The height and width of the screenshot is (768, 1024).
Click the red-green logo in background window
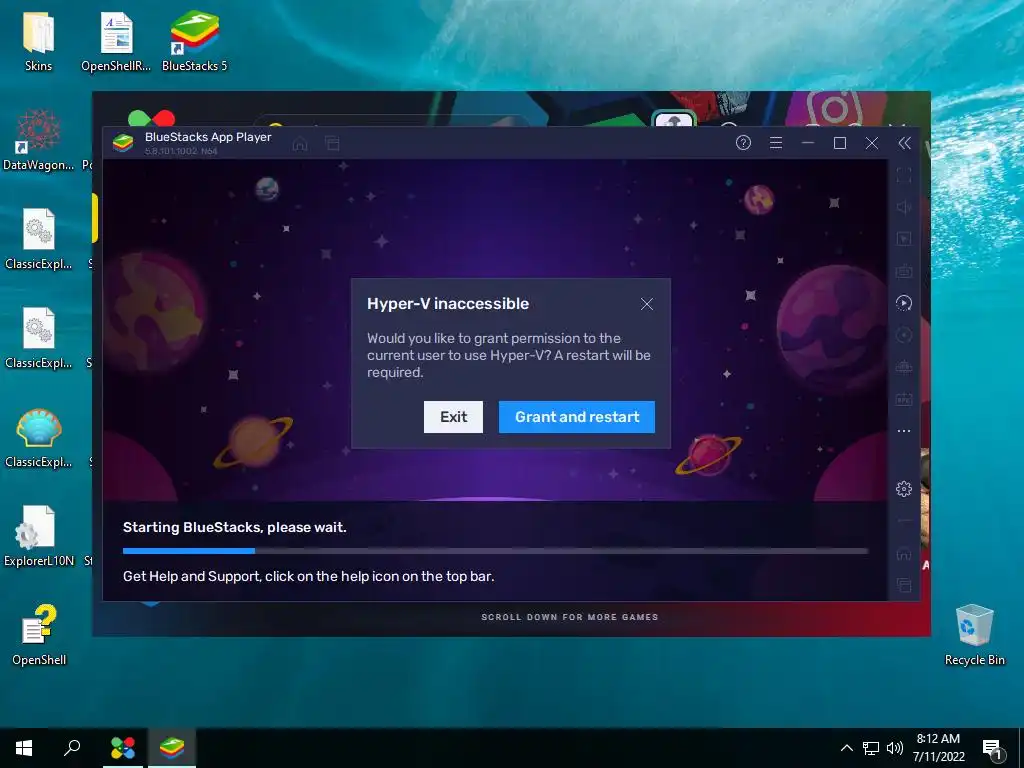pyautogui.click(x=152, y=118)
